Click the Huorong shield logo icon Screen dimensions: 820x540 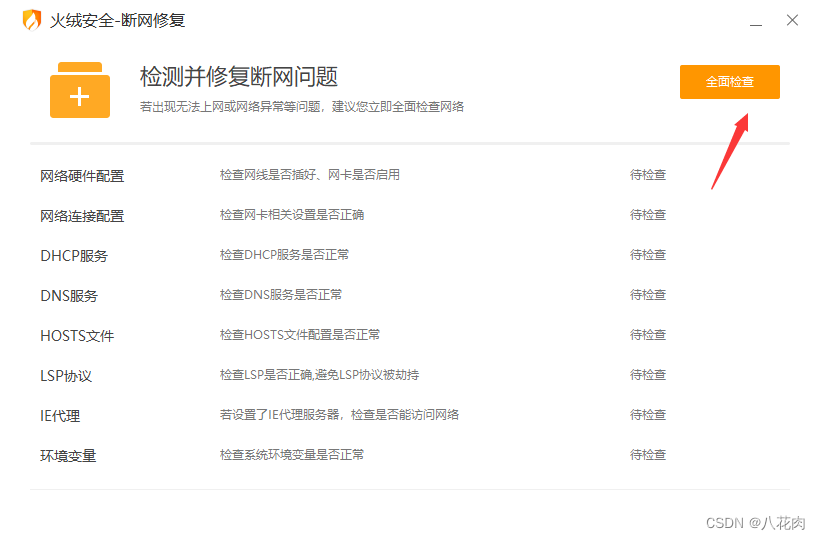pos(32,20)
